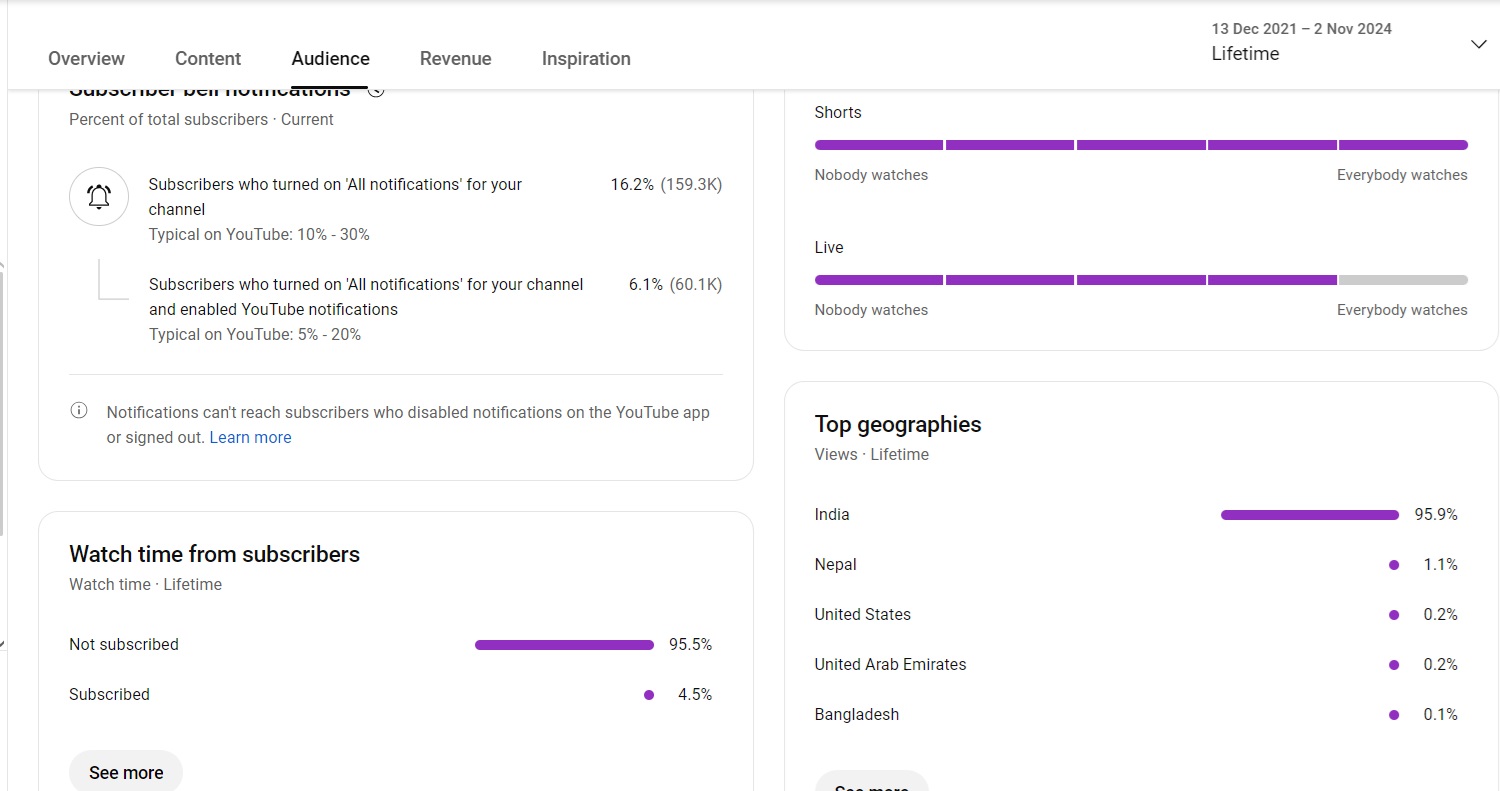Image resolution: width=1500 pixels, height=791 pixels.
Task: Click the Nepal row dot indicator
Action: pos(1394,565)
